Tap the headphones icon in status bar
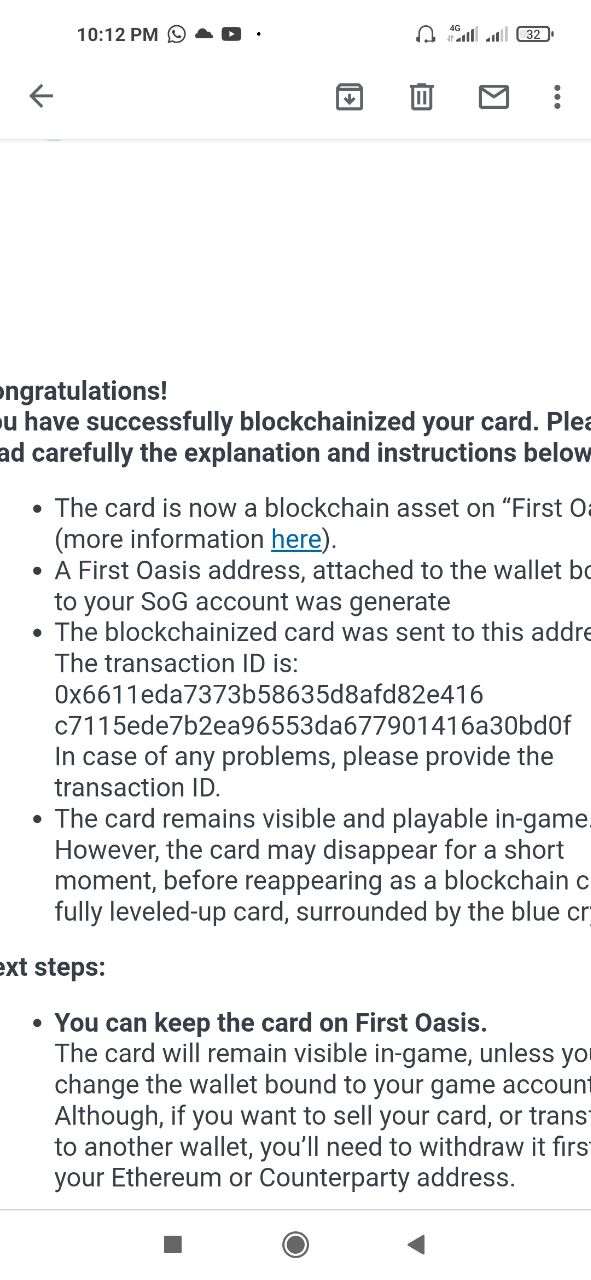This screenshot has width=591, height=1280. tap(425, 34)
